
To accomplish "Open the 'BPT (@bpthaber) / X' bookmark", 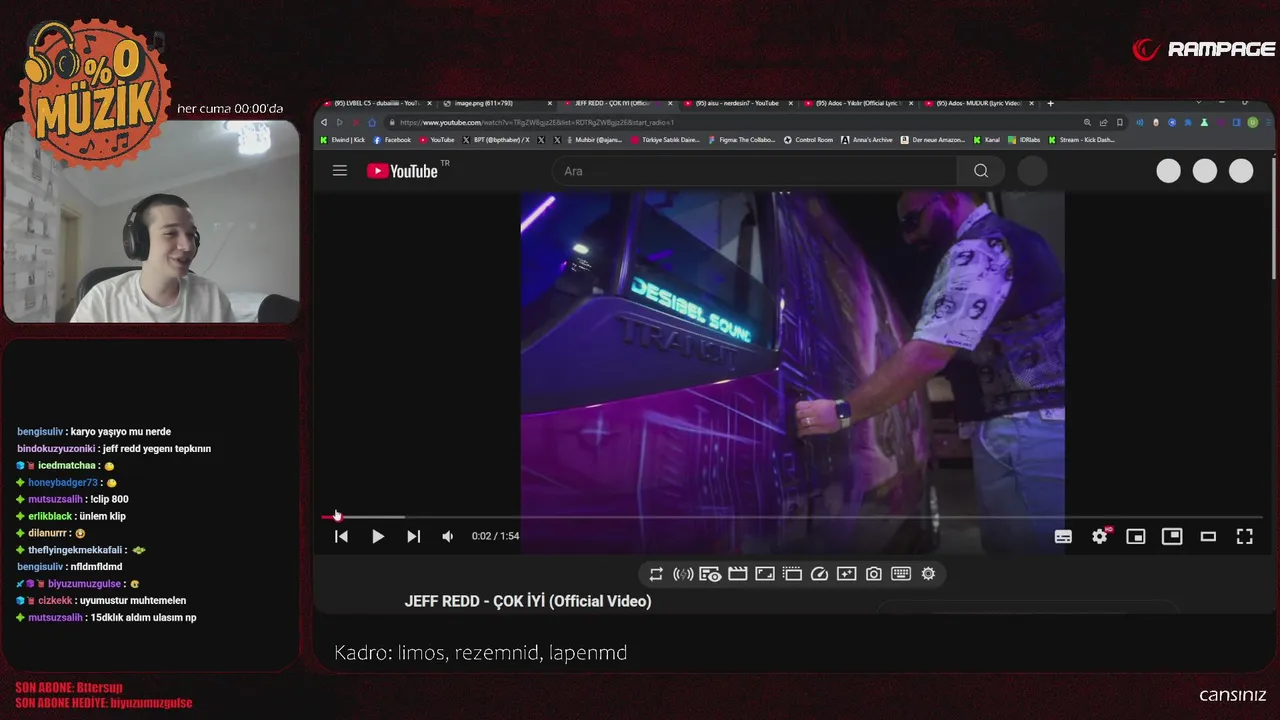I will coord(496,140).
